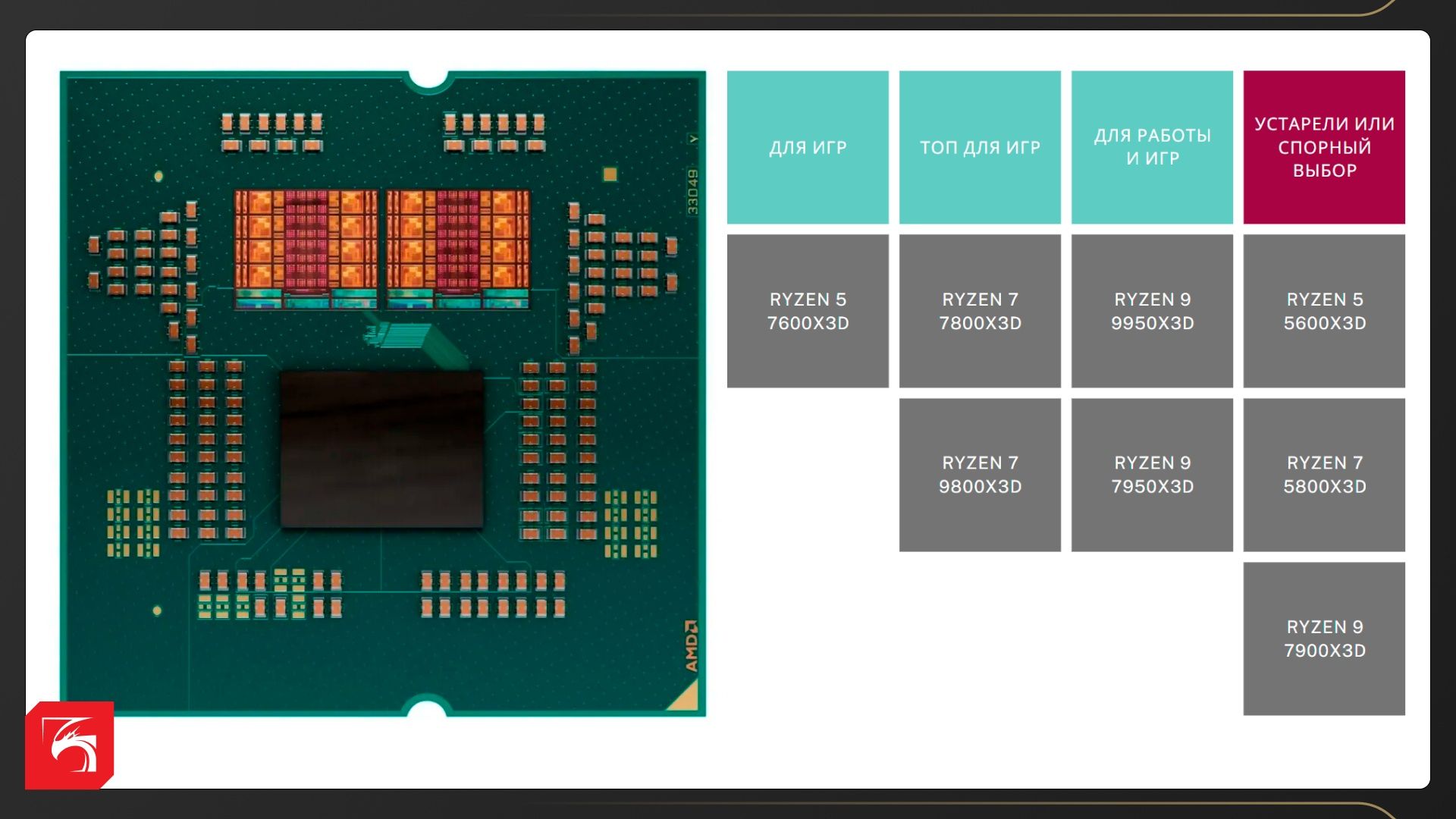Open the Ryzen 7 9800X3D tile
The height and width of the screenshot is (819, 1456).
click(980, 475)
